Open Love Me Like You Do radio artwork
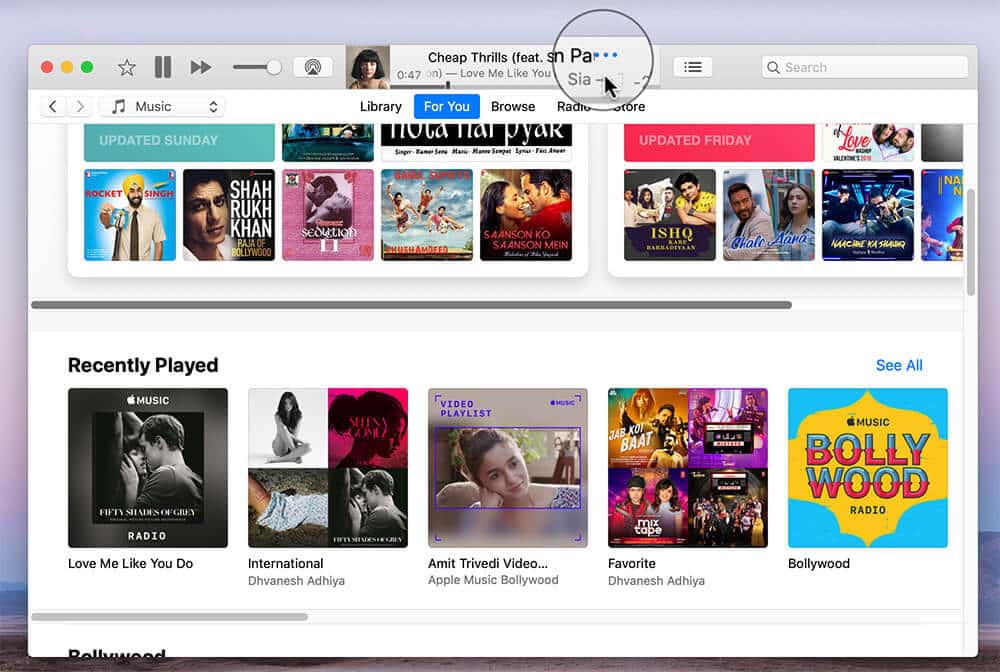 click(148, 468)
